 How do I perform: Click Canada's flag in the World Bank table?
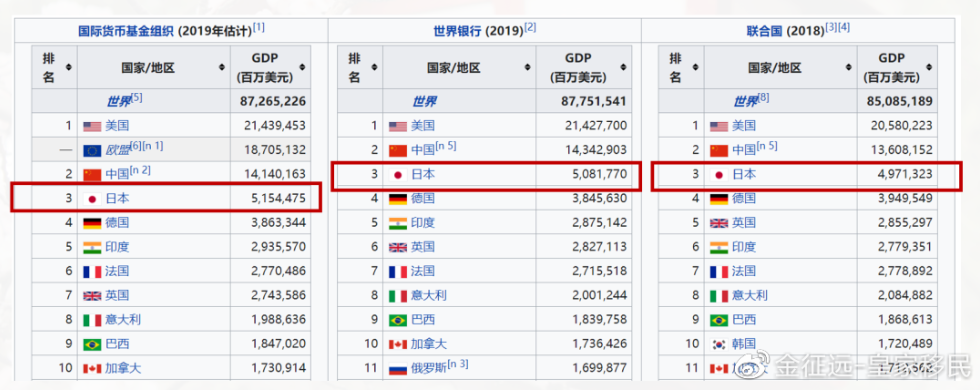coord(398,344)
